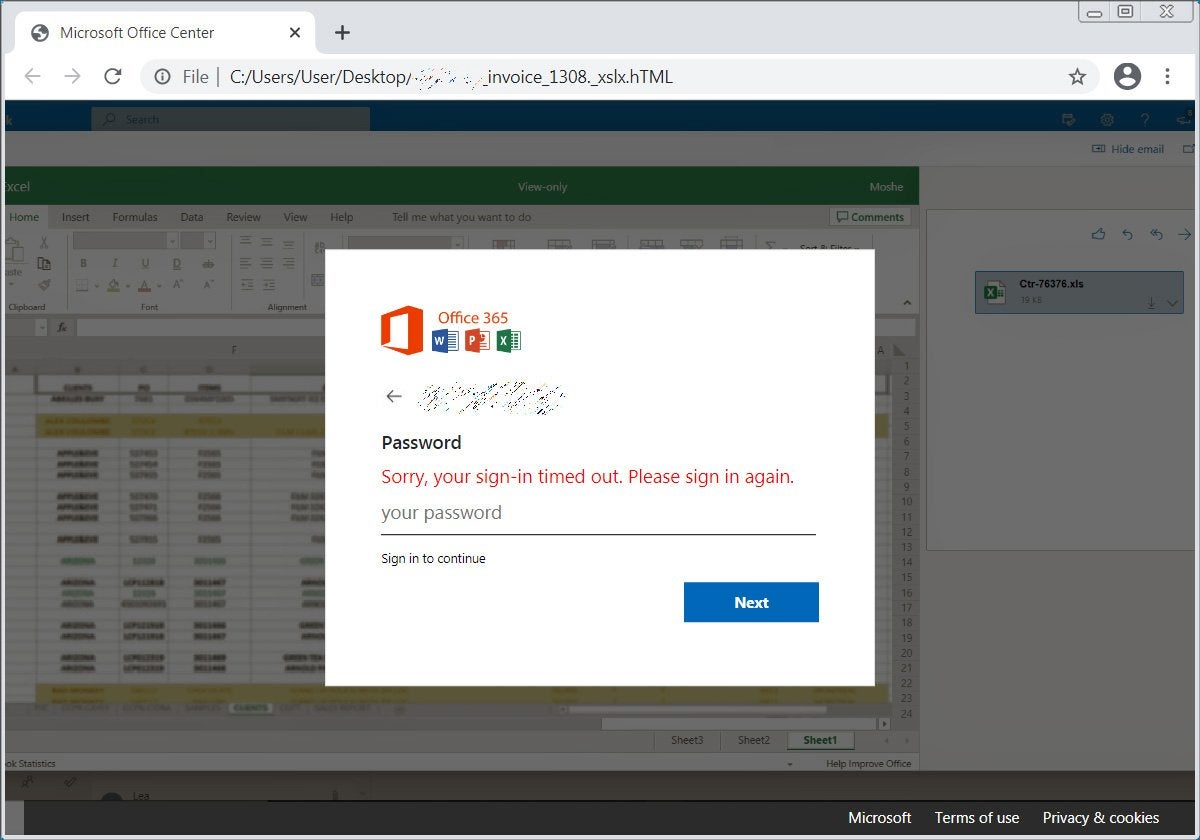Viewport: 1200px width, 840px height.
Task: Click the Hide email option
Action: [x=1129, y=149]
